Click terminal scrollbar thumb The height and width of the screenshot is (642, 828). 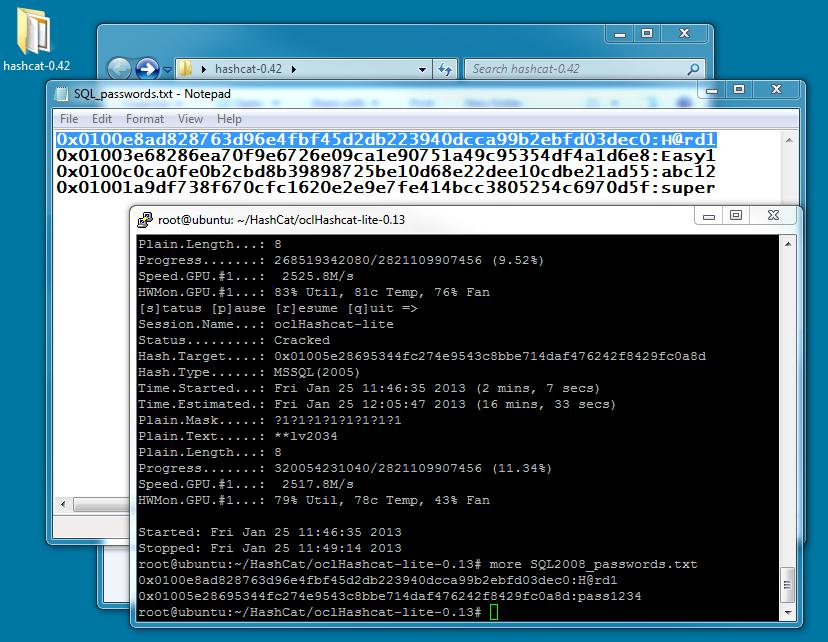[x=787, y=585]
